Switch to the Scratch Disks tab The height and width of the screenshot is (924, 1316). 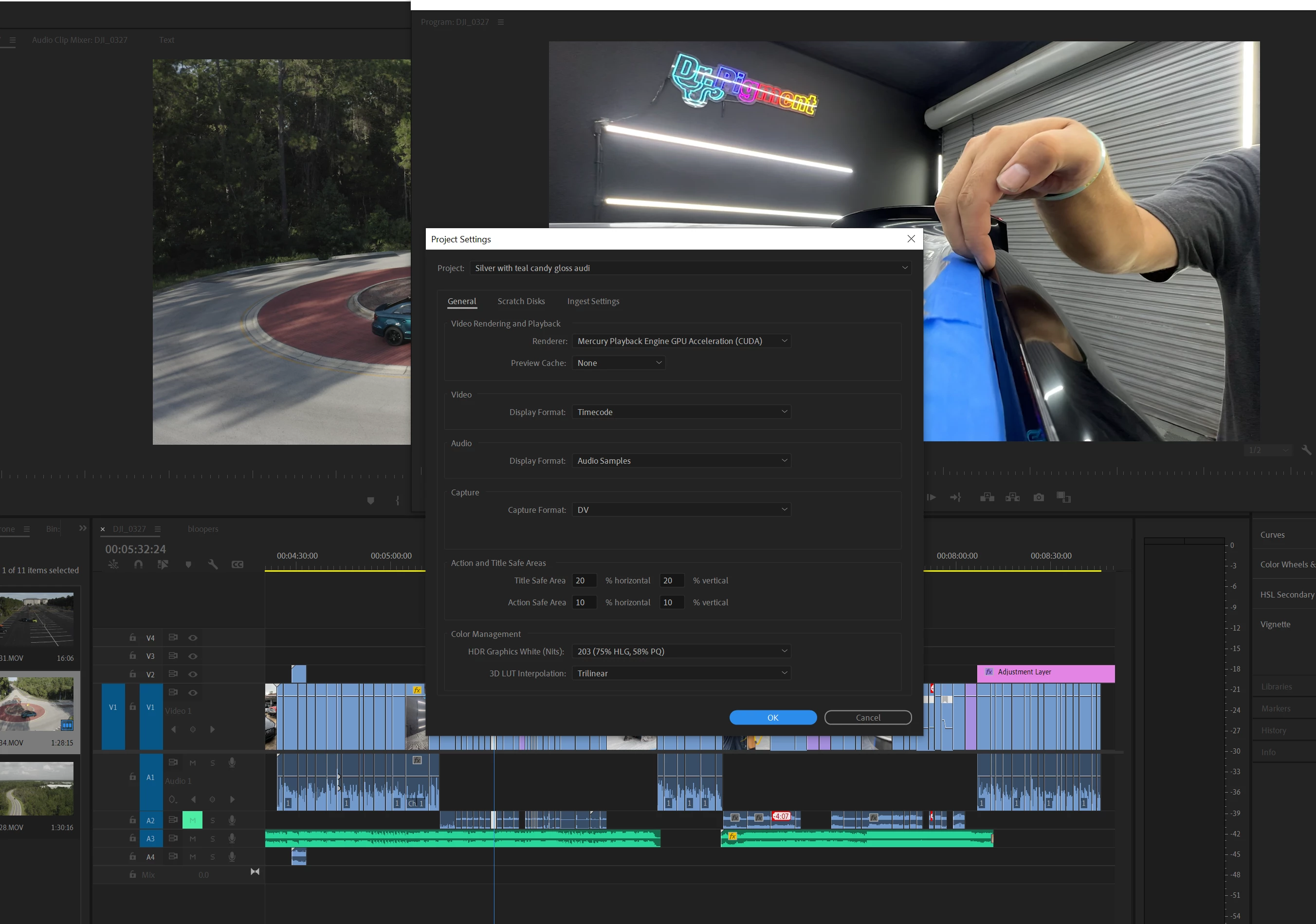coord(520,301)
